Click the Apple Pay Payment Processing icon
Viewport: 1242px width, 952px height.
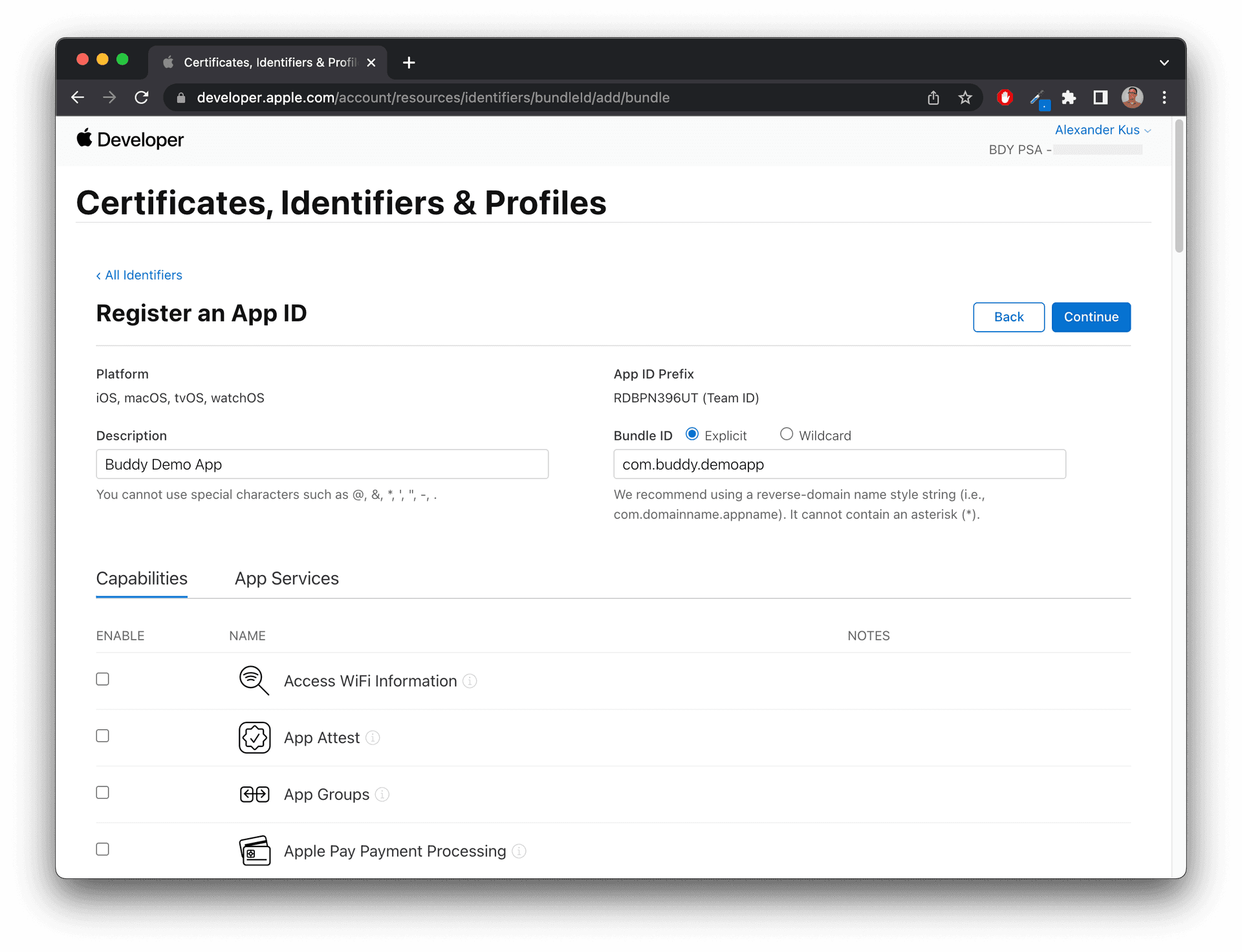pyautogui.click(x=254, y=851)
